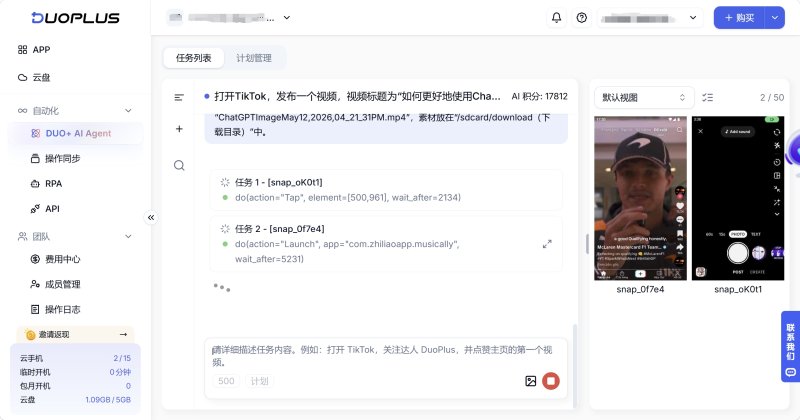This screenshot has width=800, height=420.
Task: Click the task title 打开TikTok
Action: (357, 96)
